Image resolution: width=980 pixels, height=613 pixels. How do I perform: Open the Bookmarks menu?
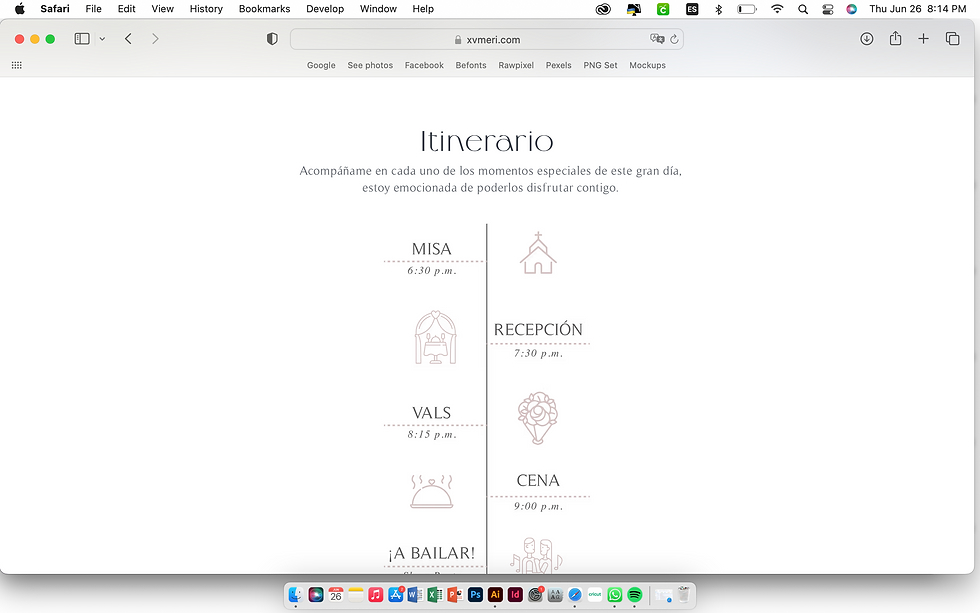coord(264,9)
